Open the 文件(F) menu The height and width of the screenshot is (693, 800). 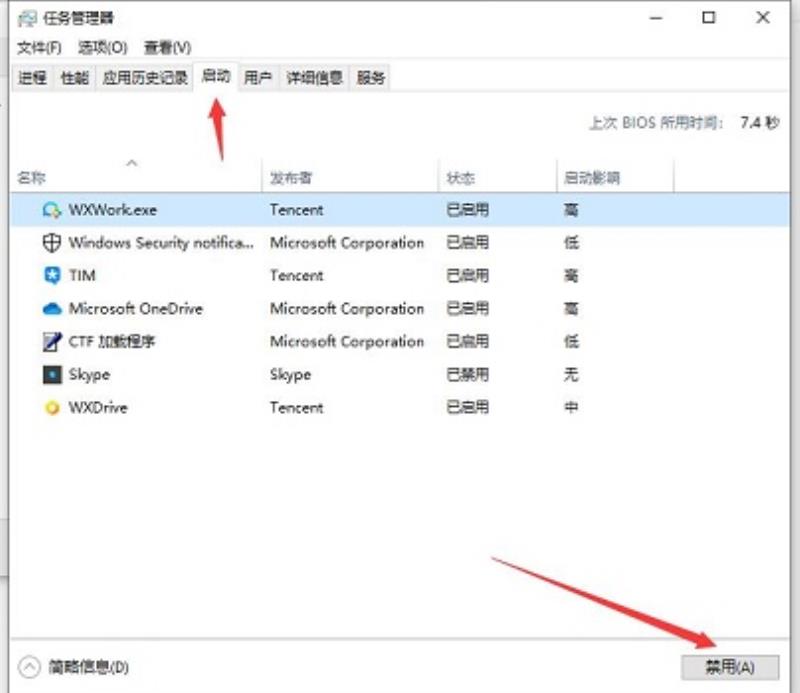pyautogui.click(x=39, y=48)
